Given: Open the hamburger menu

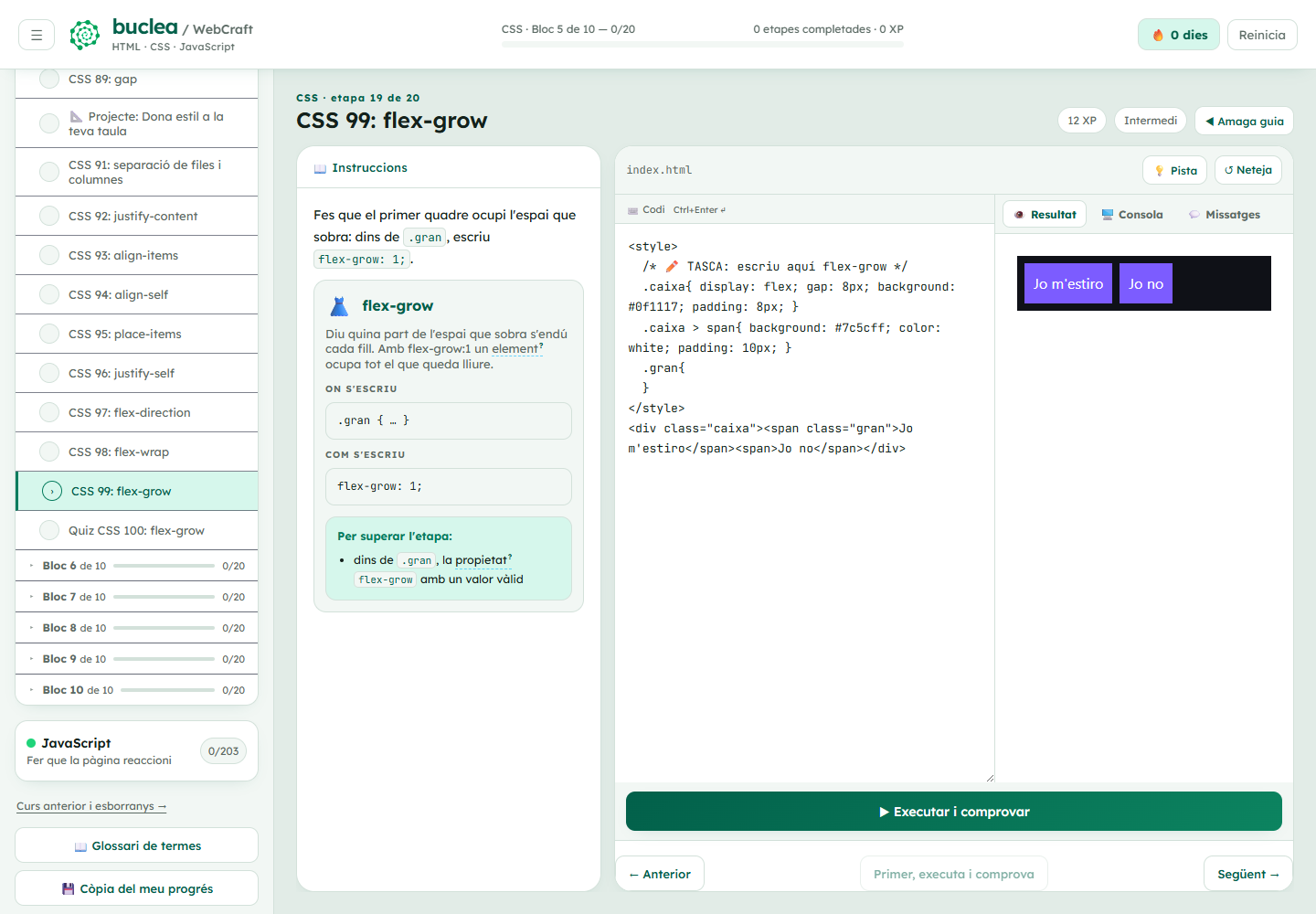Looking at the screenshot, I should (37, 35).
